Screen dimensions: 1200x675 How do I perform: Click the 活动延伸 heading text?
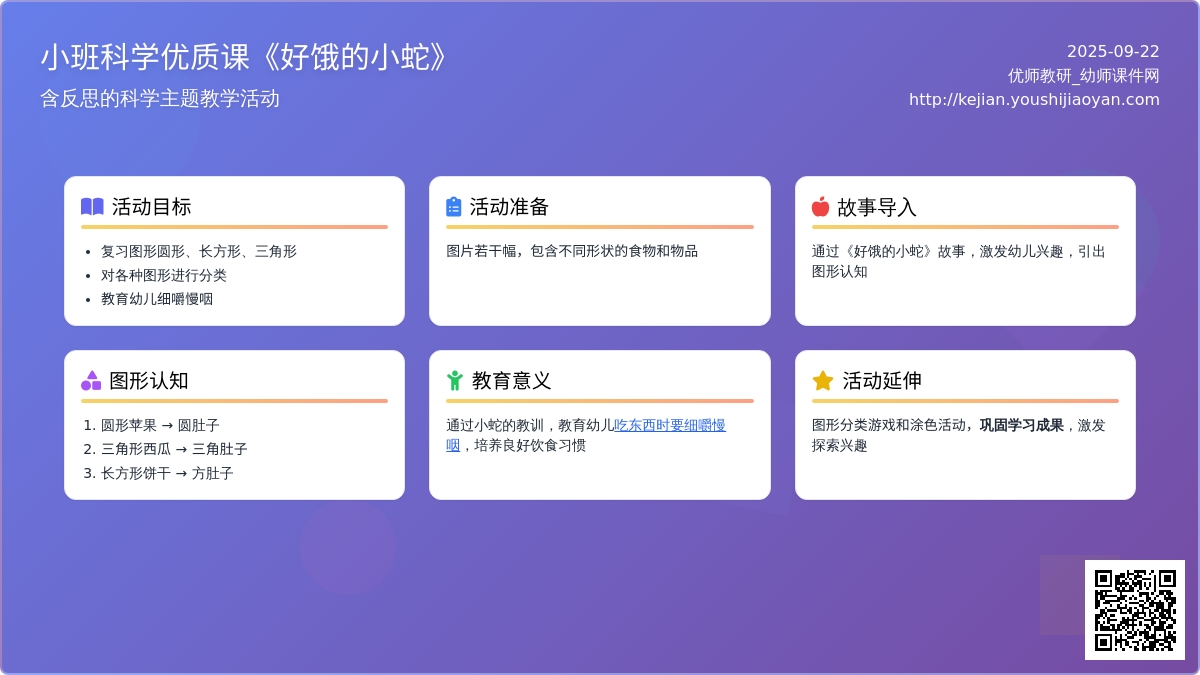point(881,381)
